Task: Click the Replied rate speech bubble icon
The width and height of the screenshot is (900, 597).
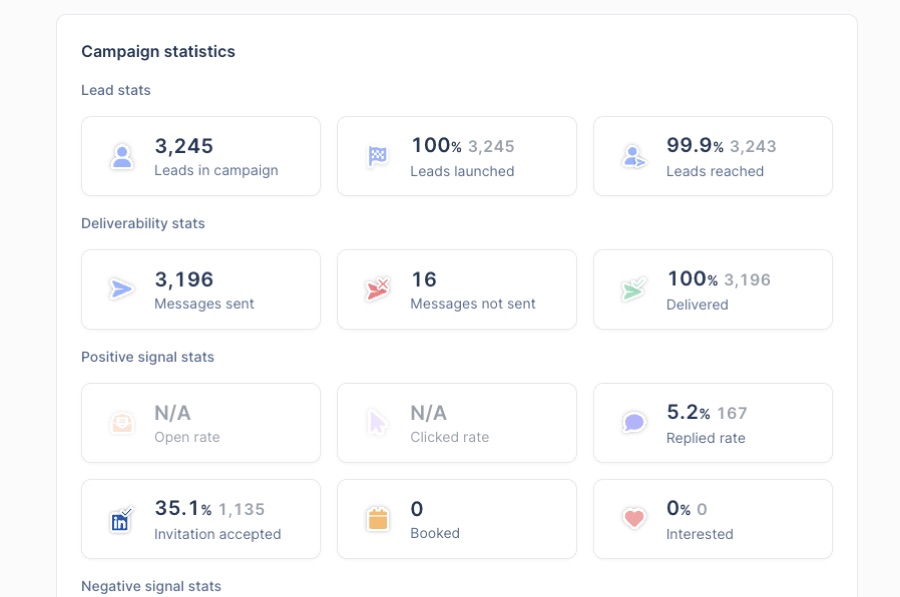Action: click(634, 422)
